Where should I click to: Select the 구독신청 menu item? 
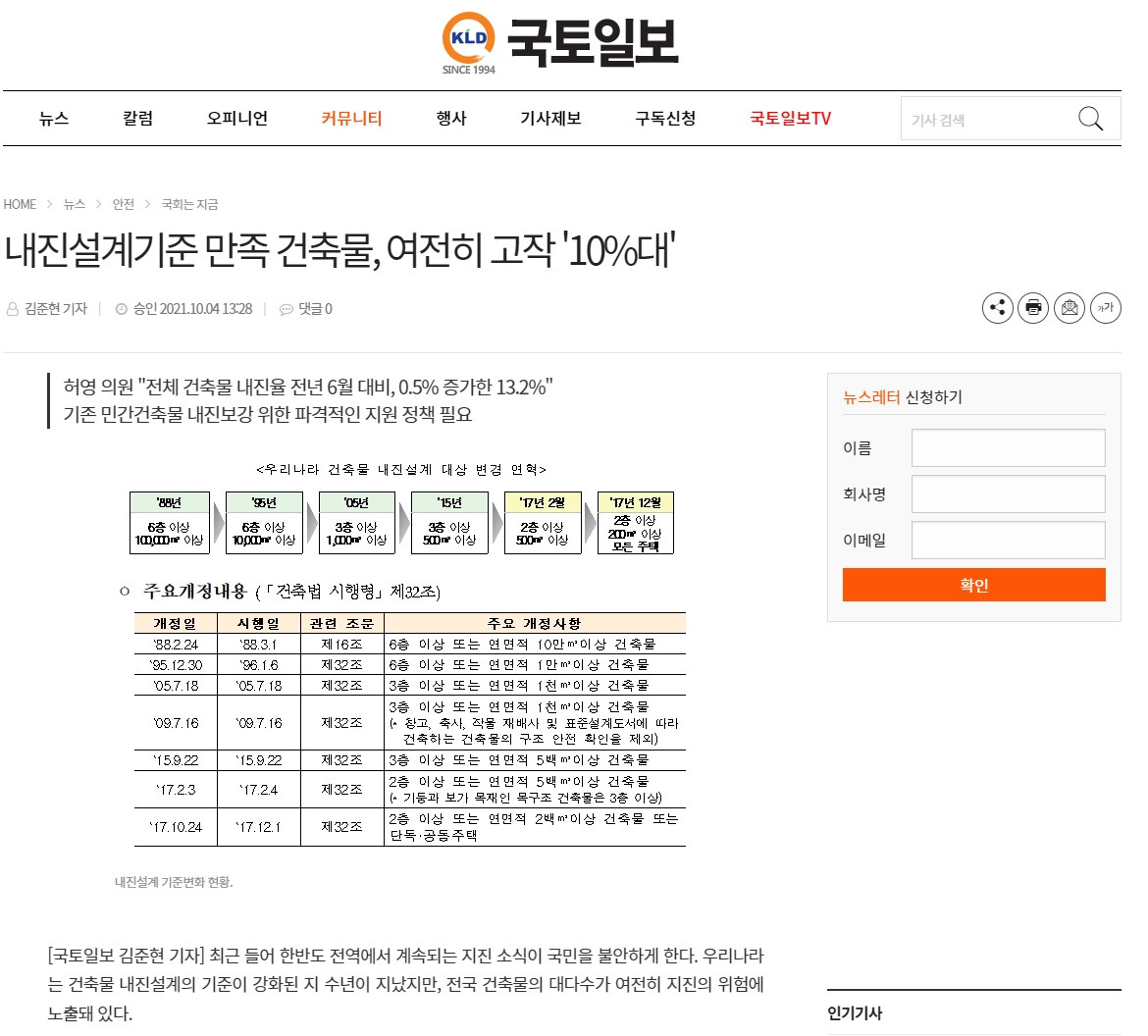click(663, 118)
